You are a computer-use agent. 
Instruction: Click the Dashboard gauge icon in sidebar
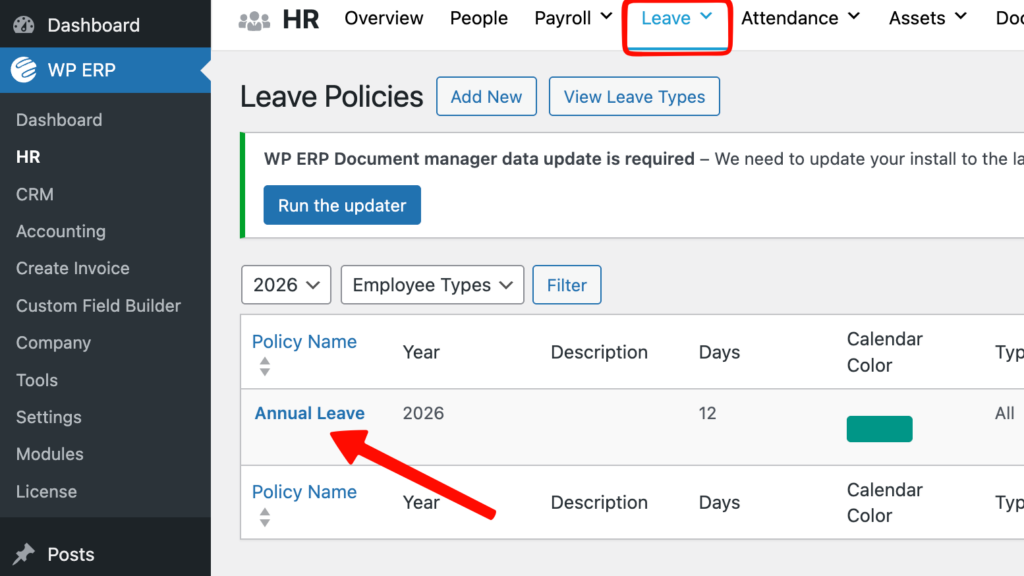tap(25, 25)
